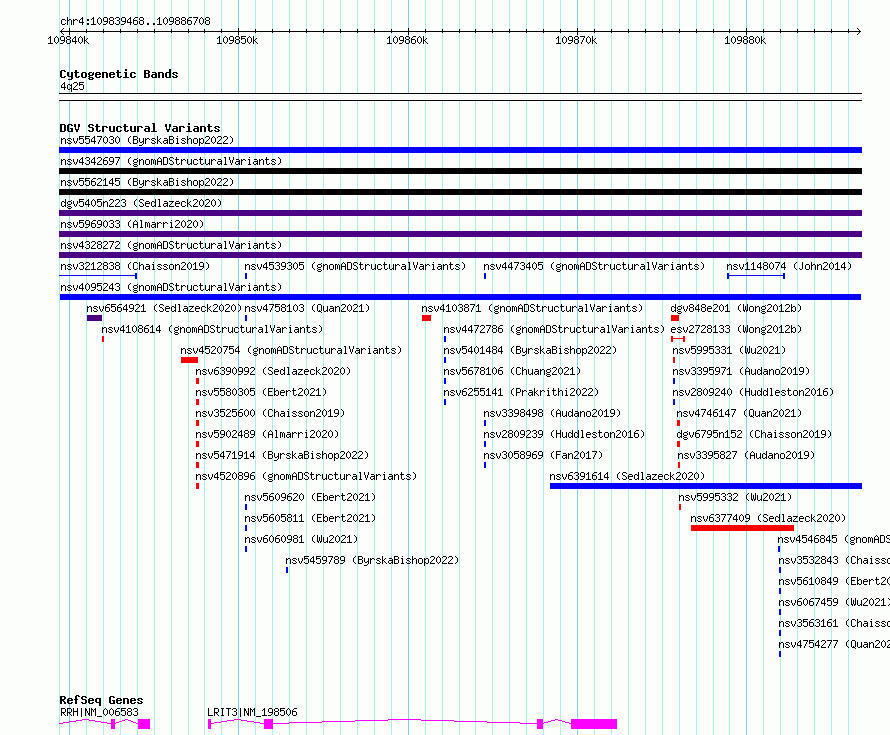Open nsv4520754 (gnomADStructuralVariants) label

click(291, 350)
